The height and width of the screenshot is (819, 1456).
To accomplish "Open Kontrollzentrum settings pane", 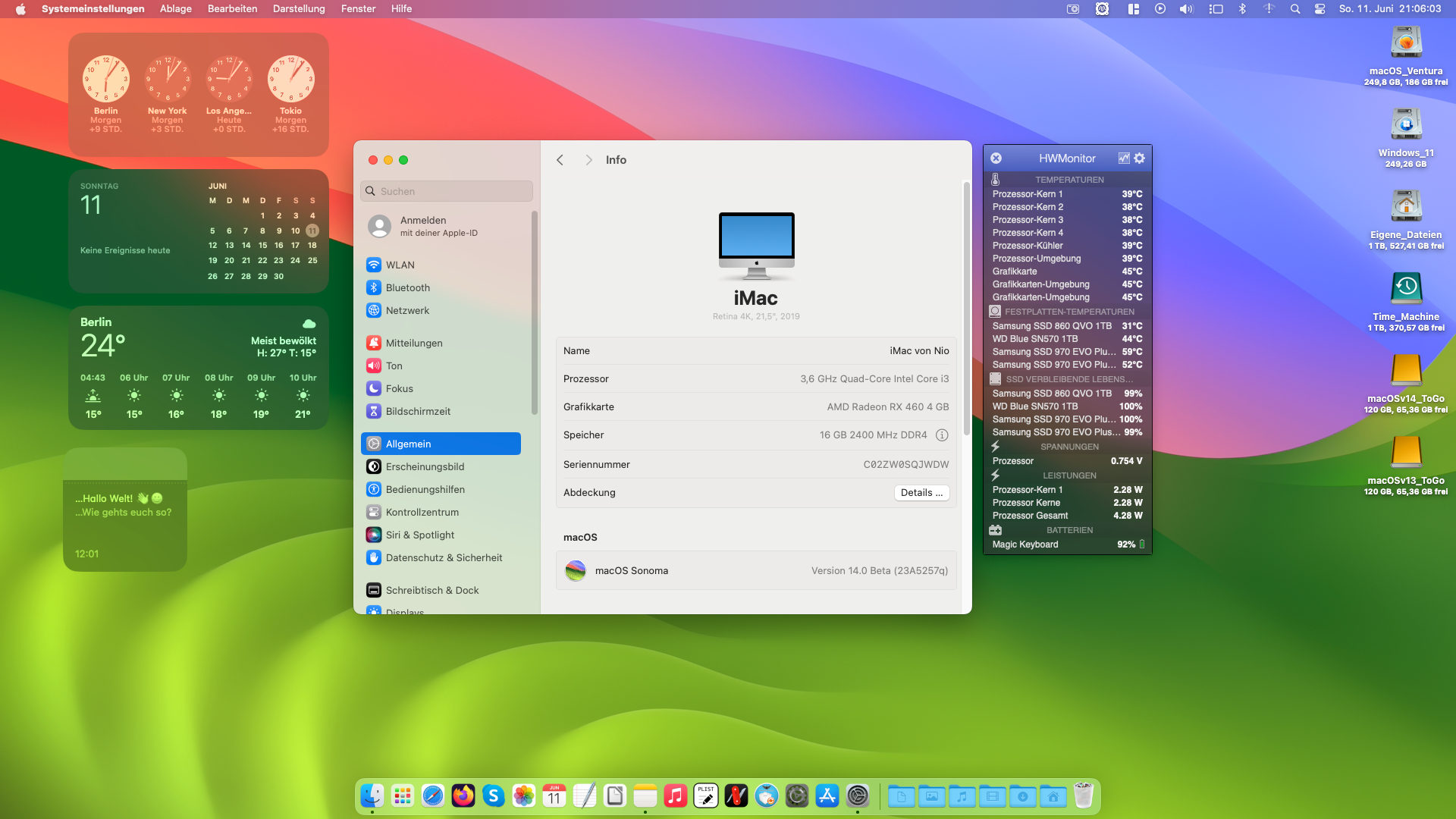I will click(x=422, y=512).
